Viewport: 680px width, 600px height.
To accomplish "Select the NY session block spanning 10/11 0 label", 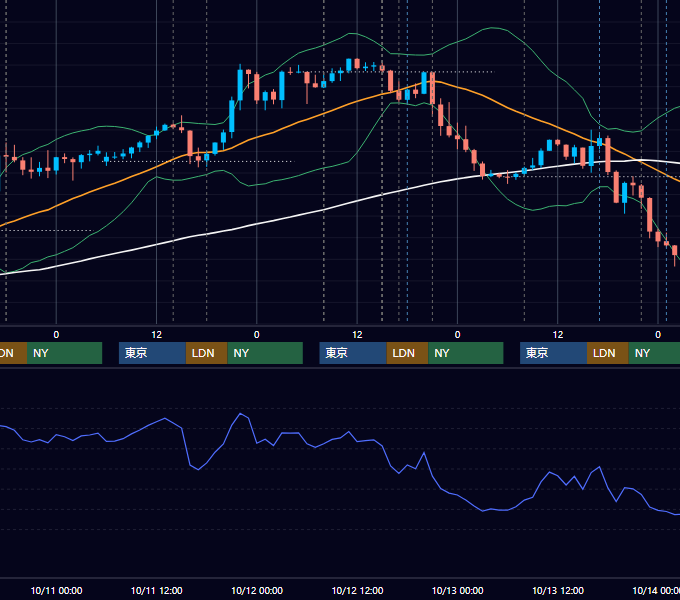I will tap(64, 353).
